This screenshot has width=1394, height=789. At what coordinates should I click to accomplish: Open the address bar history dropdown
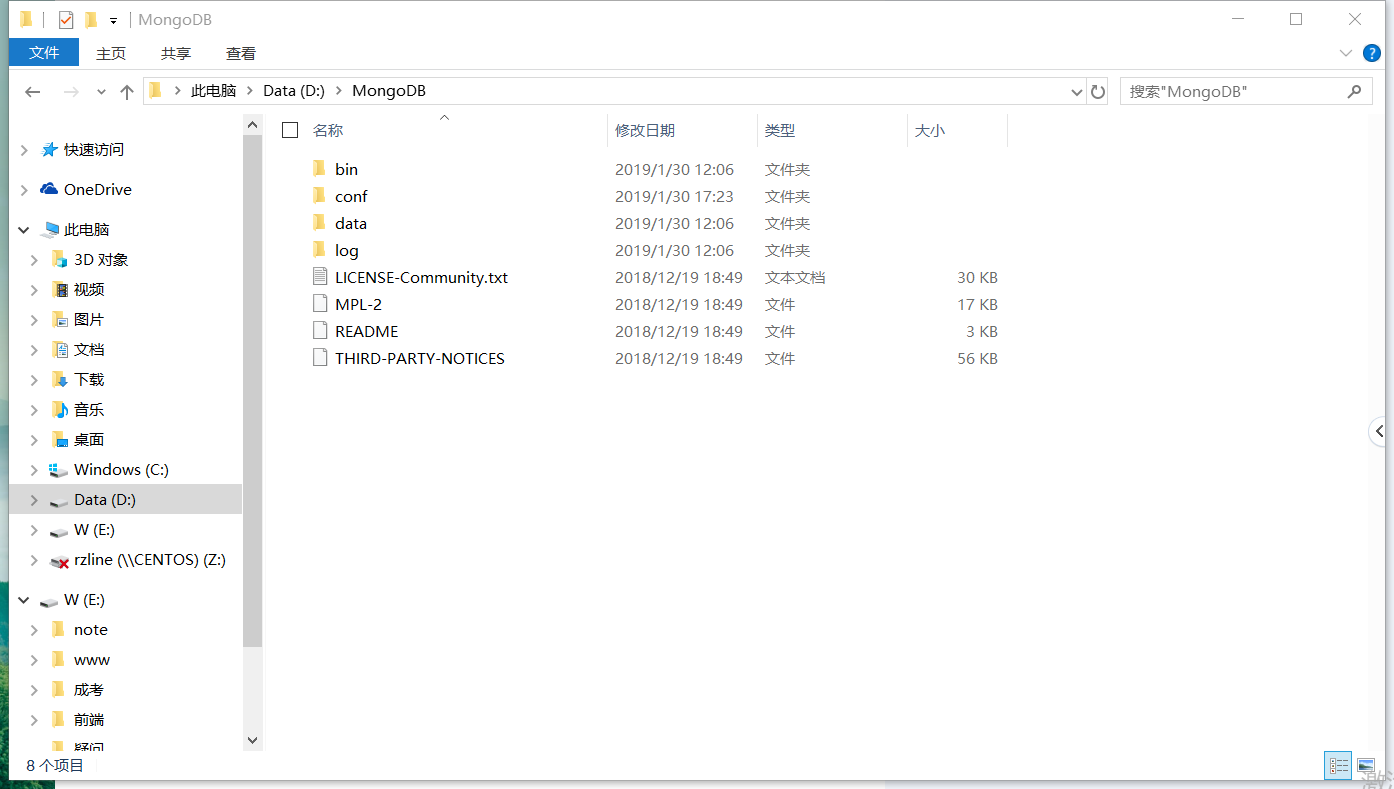(x=1076, y=92)
